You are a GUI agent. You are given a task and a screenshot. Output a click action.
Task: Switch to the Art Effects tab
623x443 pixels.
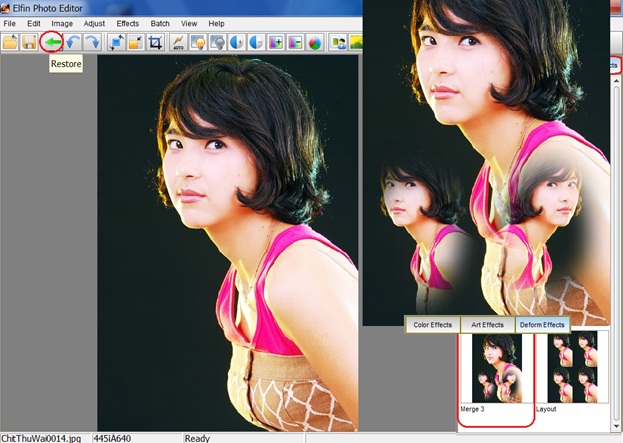pos(488,325)
